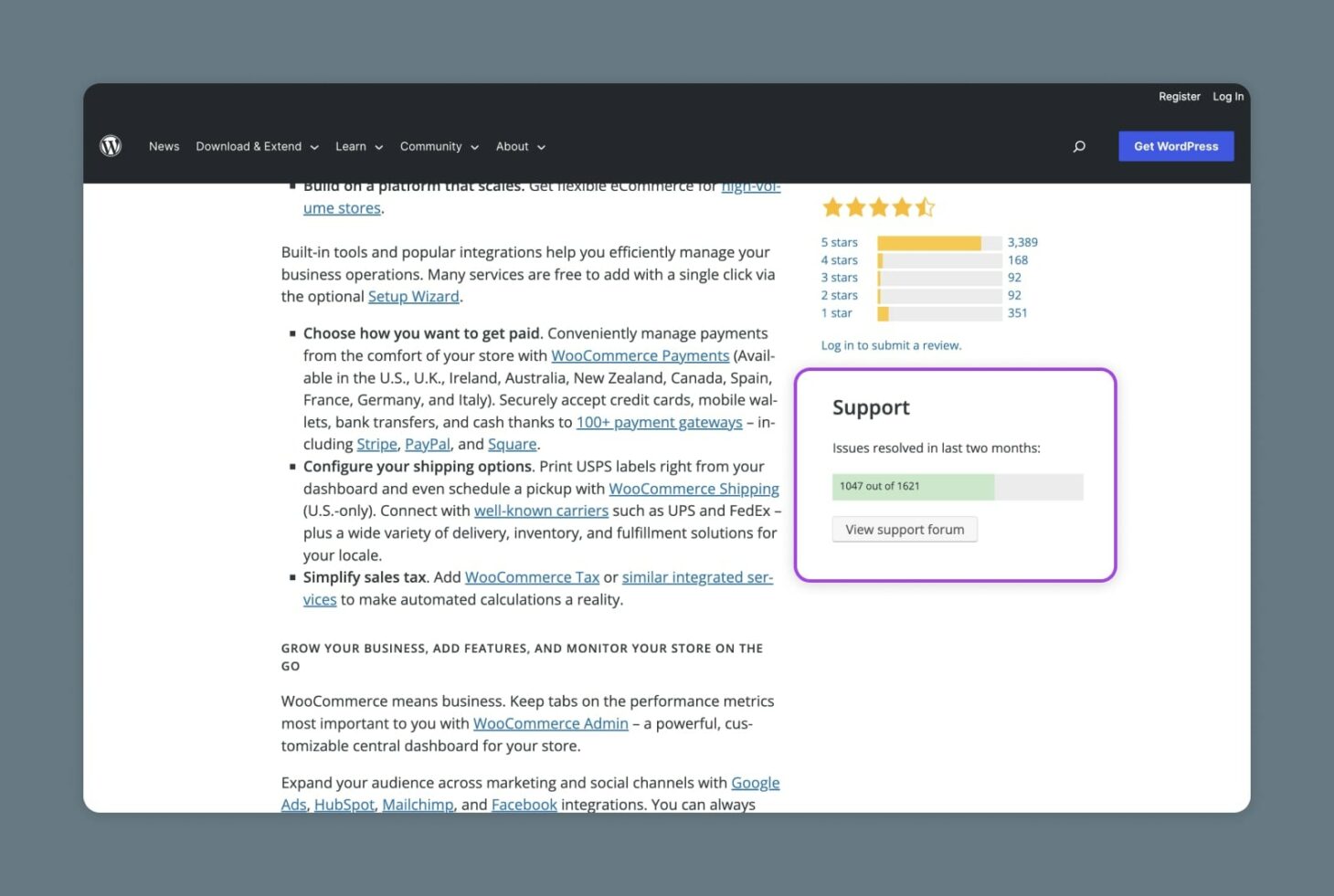The image size is (1334, 896).
Task: Click Register at top right
Action: point(1179,96)
